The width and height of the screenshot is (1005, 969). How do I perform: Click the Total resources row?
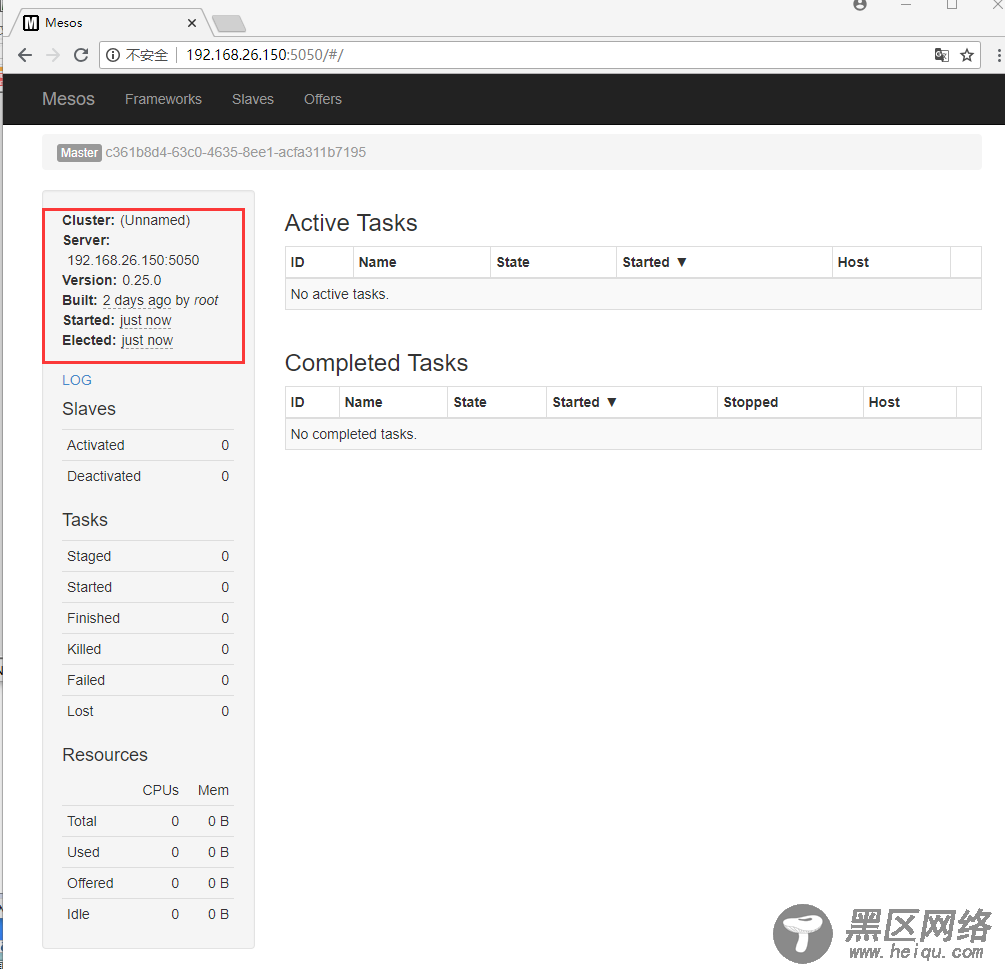point(148,822)
